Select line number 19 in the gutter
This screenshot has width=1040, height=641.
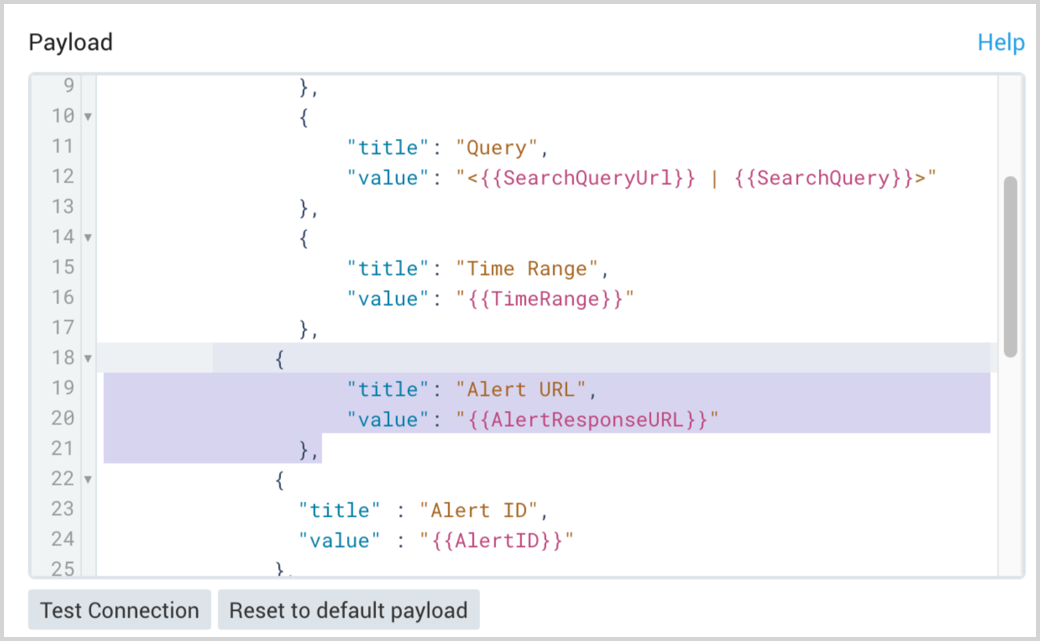point(62,389)
